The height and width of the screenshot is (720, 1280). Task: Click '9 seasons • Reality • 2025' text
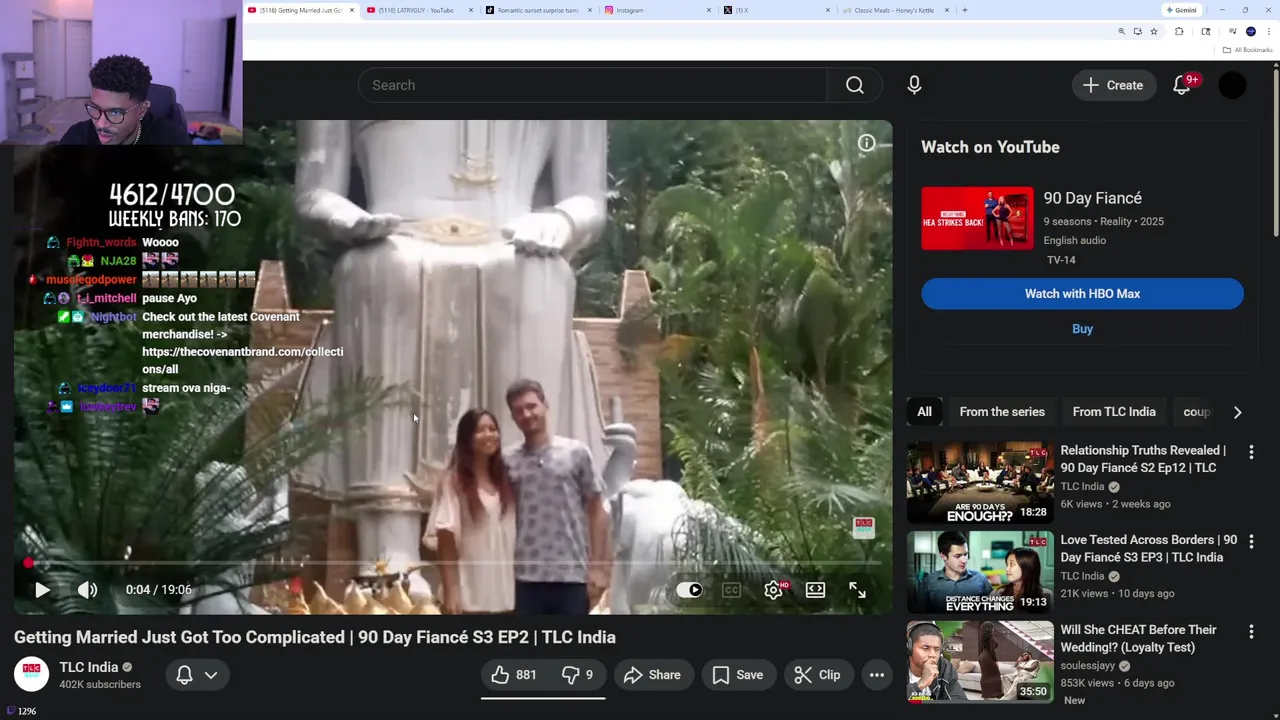coord(1103,222)
